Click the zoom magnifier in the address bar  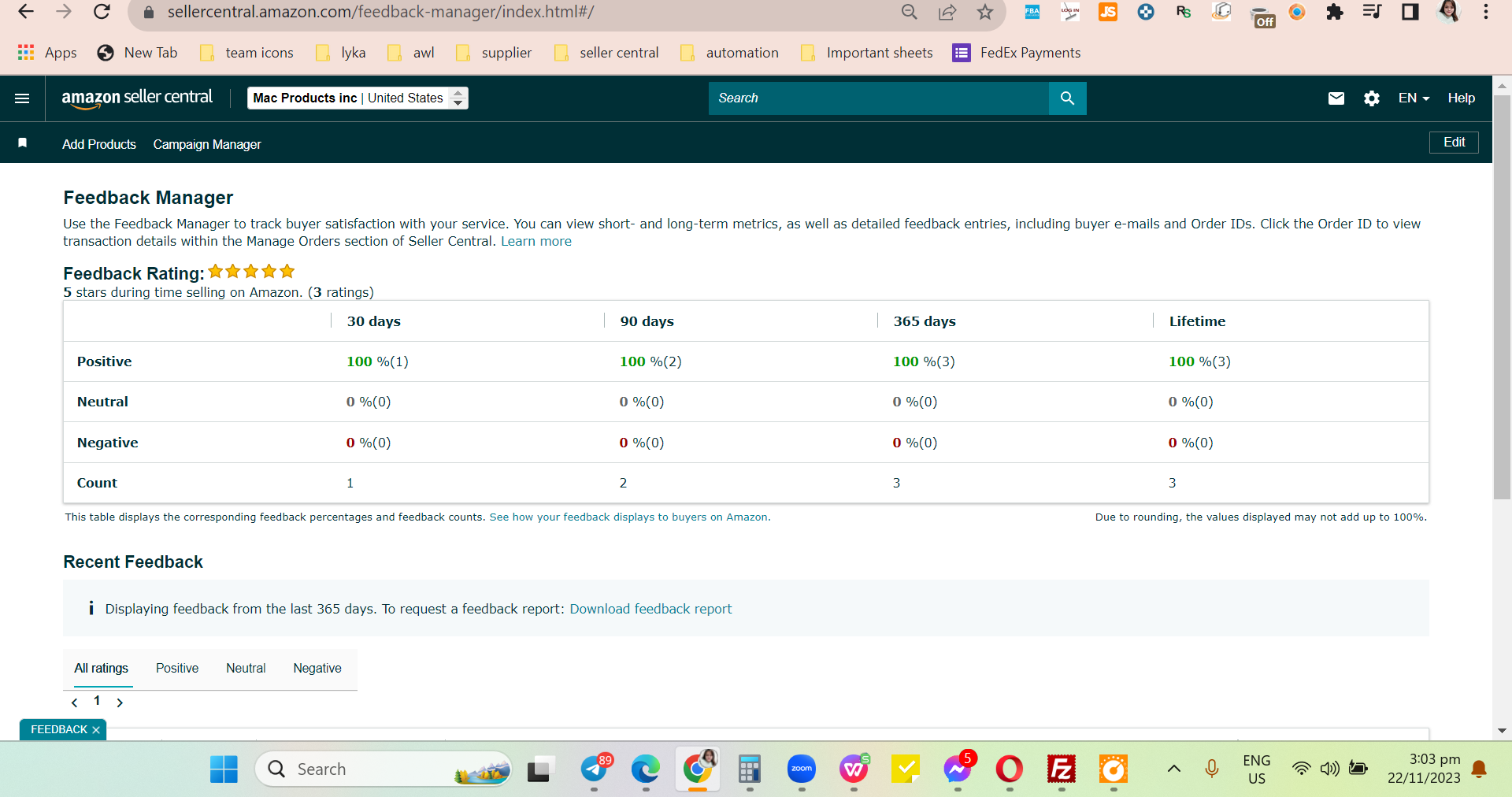pos(910,12)
